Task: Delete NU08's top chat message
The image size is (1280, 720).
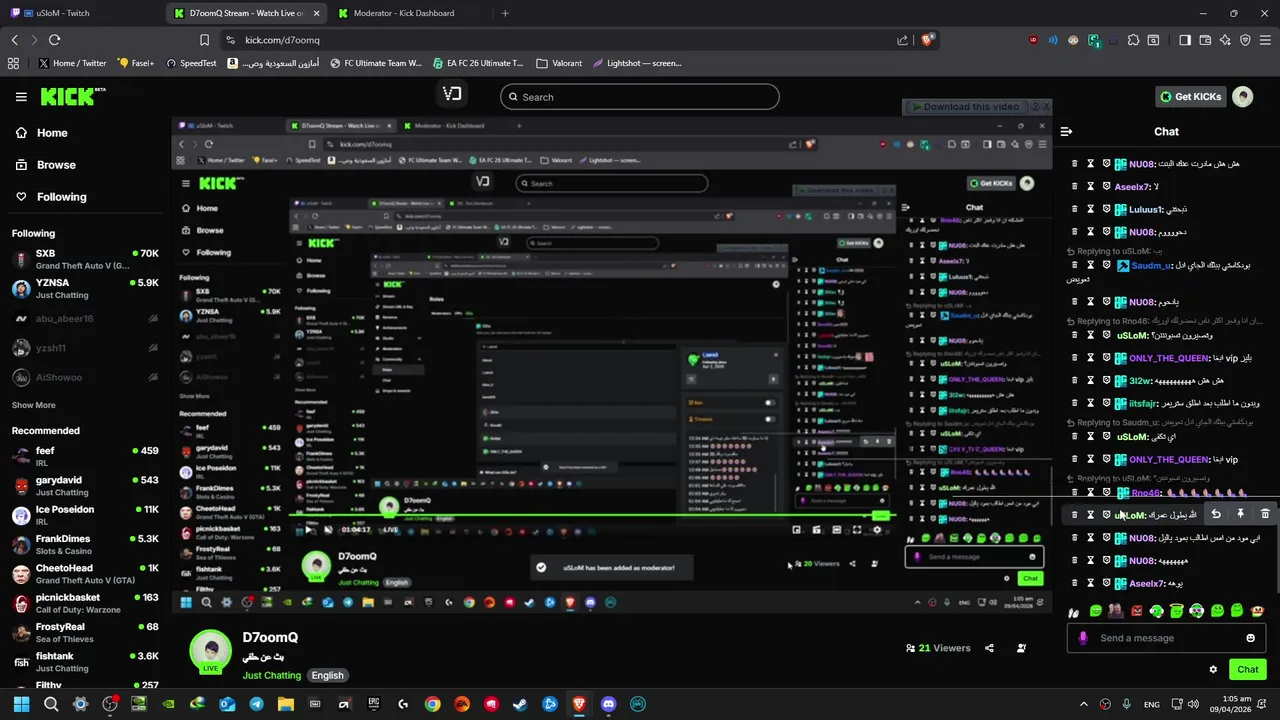Action: click(x=1075, y=164)
